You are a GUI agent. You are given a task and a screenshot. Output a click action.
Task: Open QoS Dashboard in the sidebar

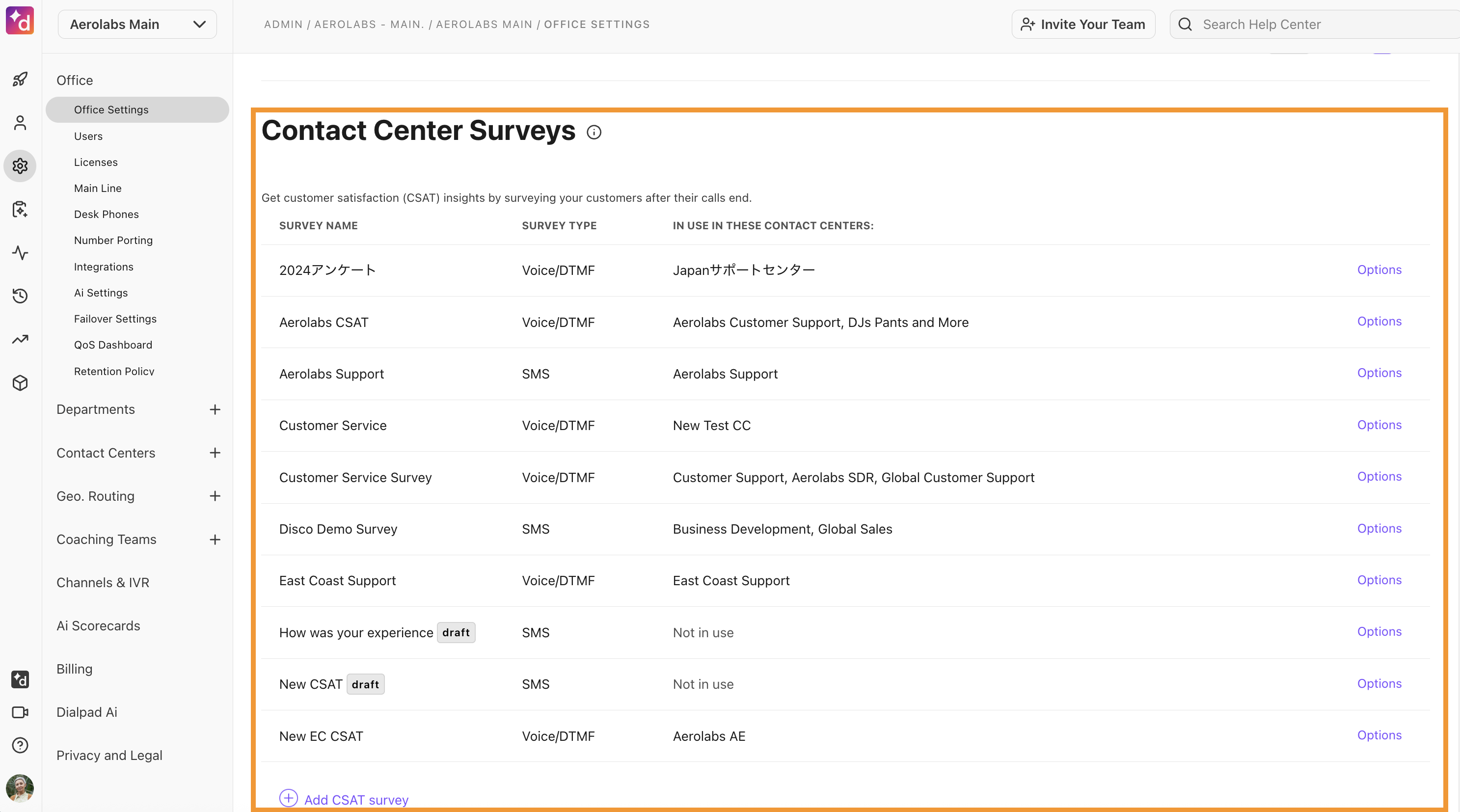[x=113, y=345]
